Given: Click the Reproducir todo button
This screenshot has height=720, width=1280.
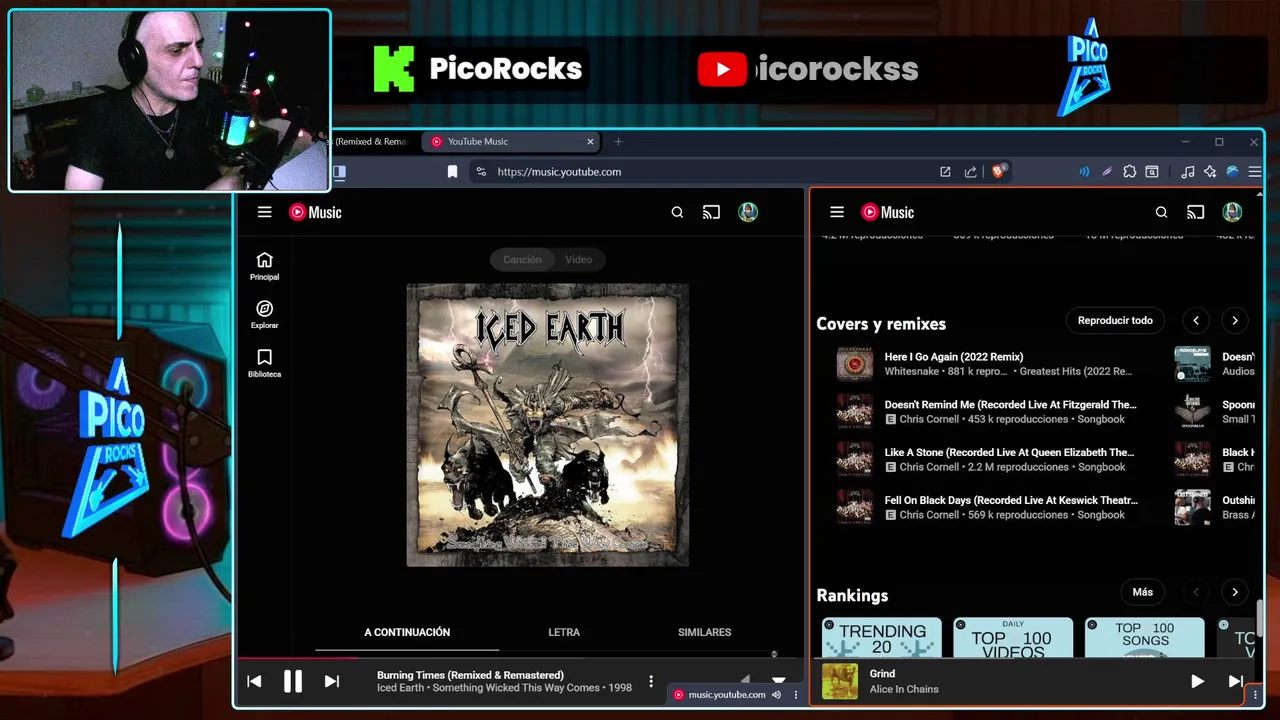Looking at the screenshot, I should pyautogui.click(x=1115, y=320).
